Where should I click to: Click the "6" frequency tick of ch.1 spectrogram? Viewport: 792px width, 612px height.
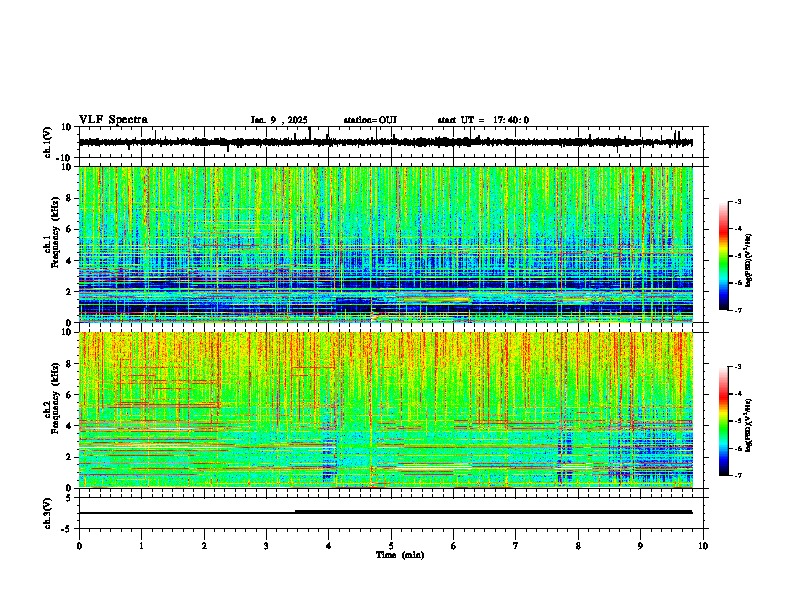click(x=70, y=229)
